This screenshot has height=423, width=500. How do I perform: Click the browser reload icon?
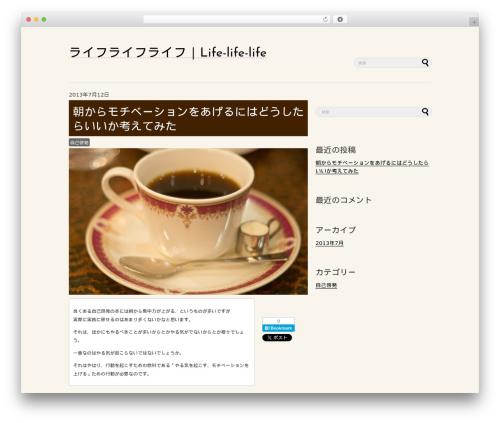click(x=325, y=20)
